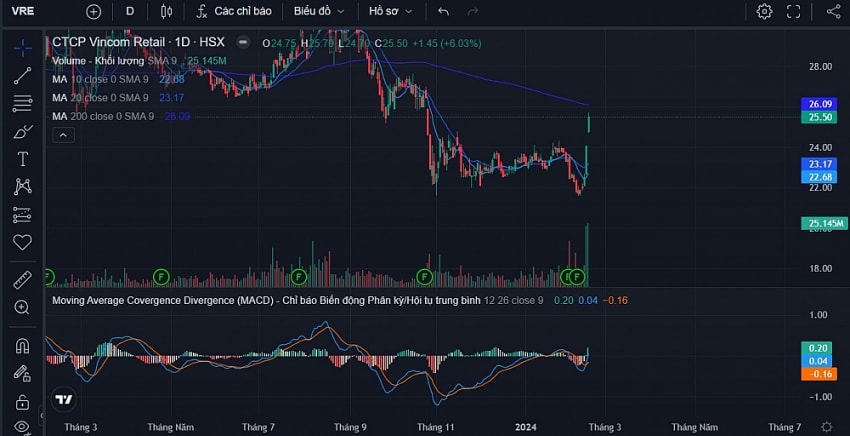Select the Fibonacci retracement tool

pos(22,103)
